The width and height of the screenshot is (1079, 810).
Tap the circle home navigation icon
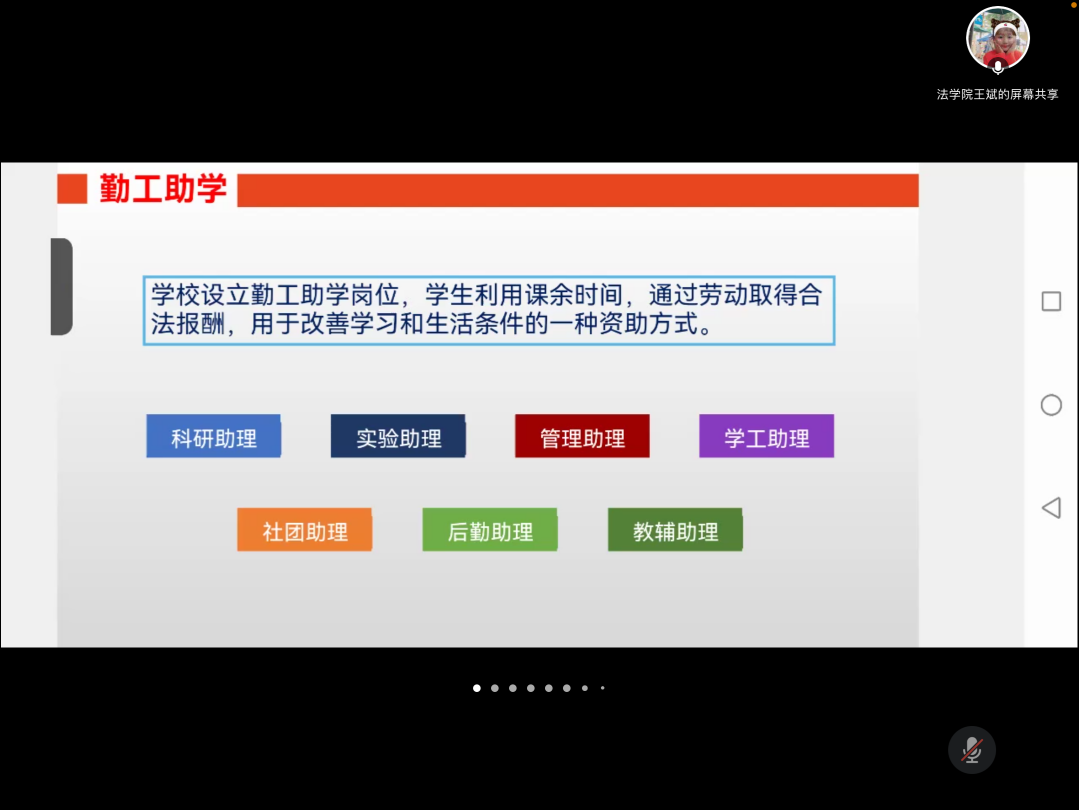(x=1051, y=405)
